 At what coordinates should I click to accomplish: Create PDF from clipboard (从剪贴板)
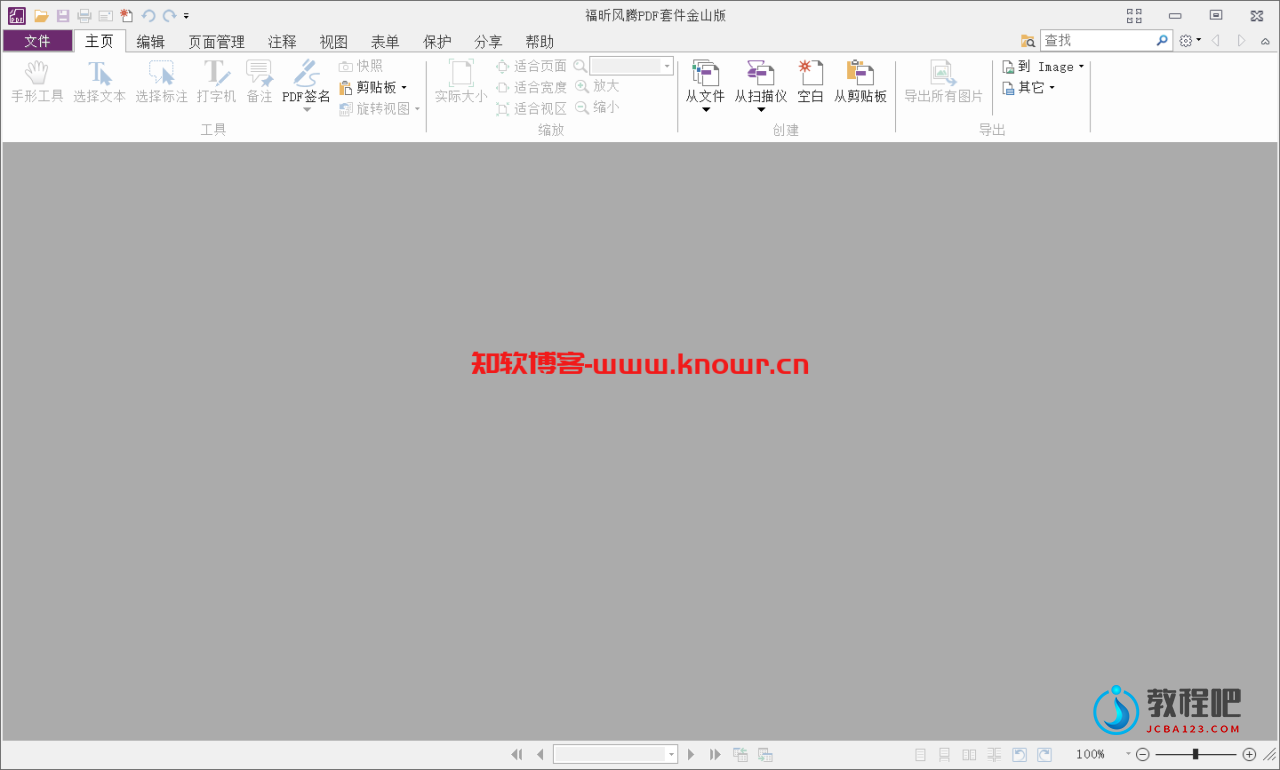click(860, 82)
